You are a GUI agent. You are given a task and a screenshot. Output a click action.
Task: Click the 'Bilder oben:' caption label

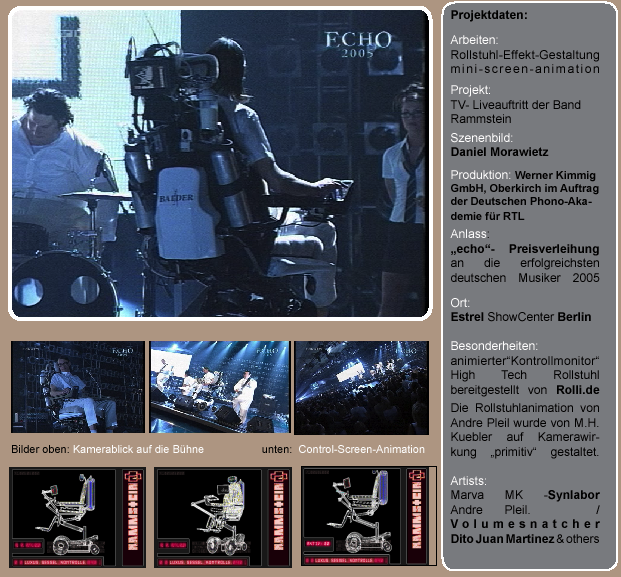click(40, 449)
